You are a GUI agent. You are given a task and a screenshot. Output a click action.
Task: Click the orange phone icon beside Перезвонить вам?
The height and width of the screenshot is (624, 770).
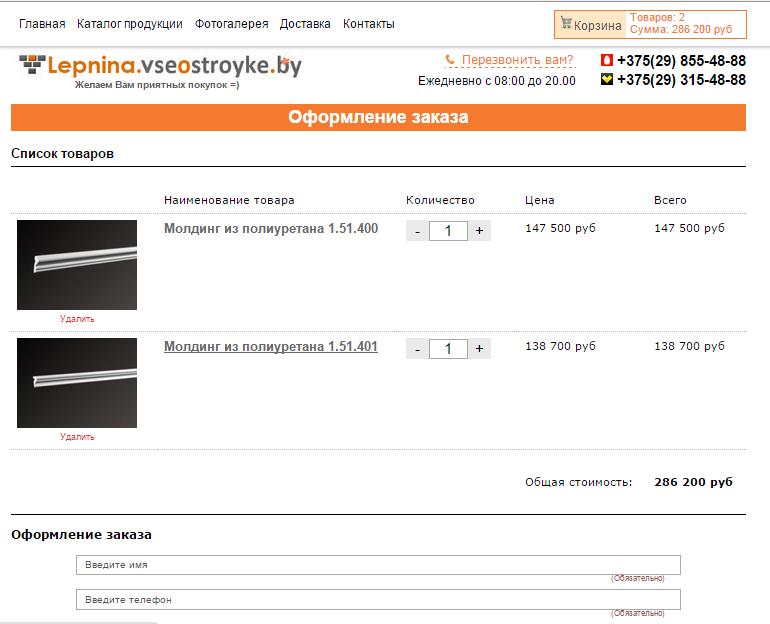point(450,60)
